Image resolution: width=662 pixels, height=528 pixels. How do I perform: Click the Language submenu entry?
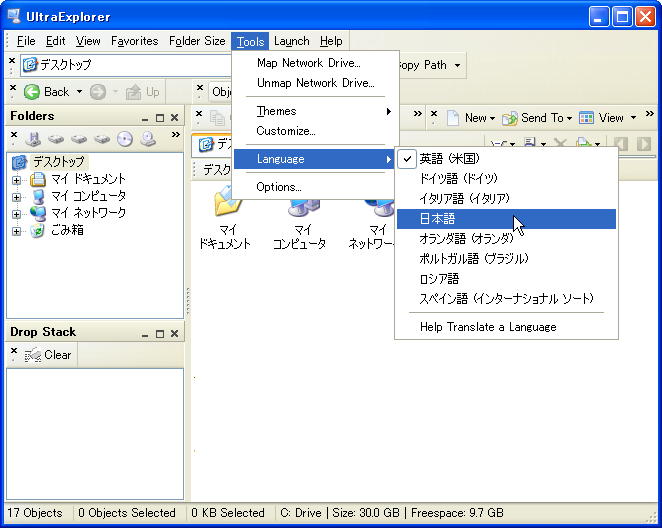pyautogui.click(x=315, y=159)
